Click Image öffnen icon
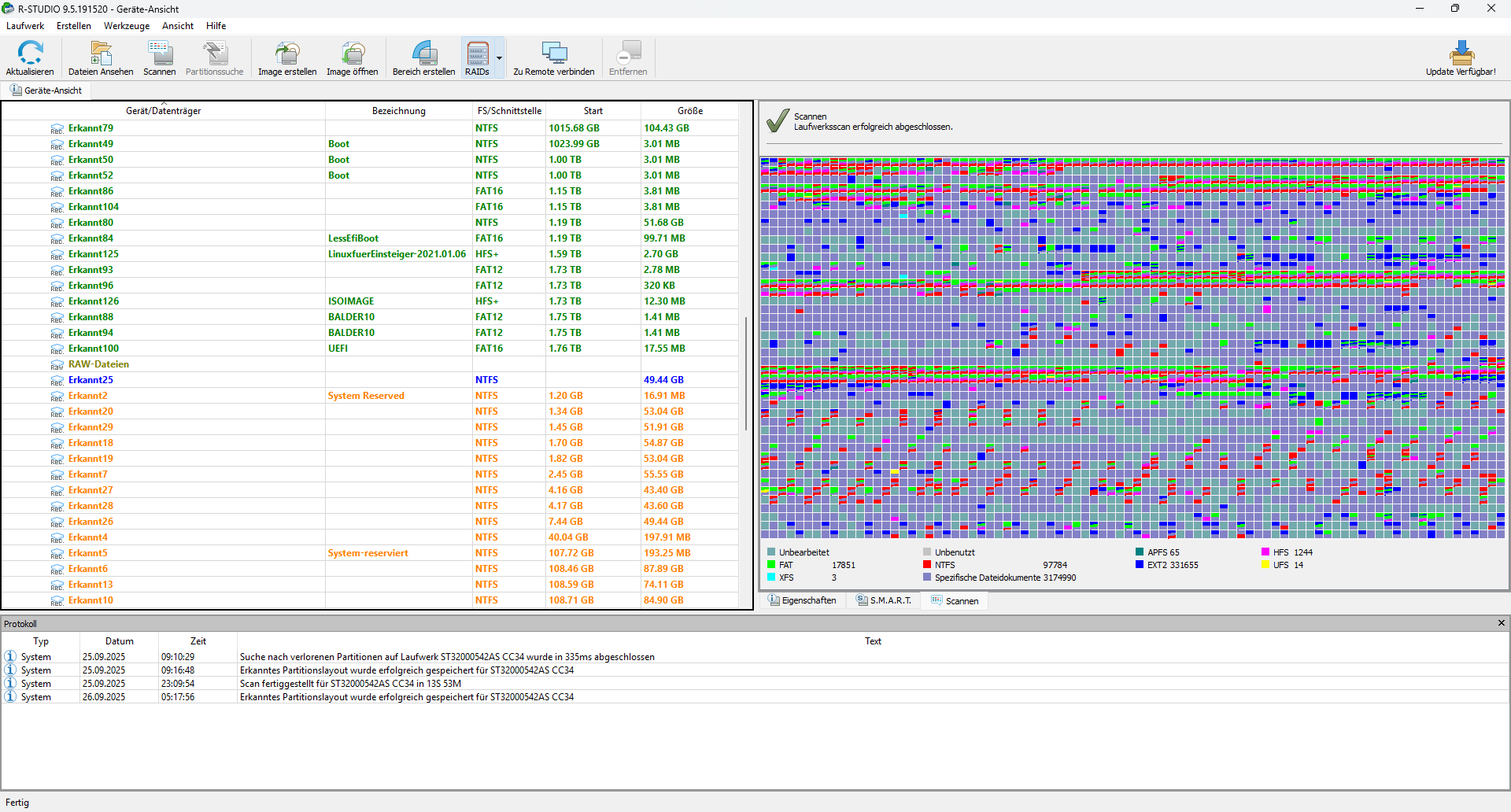 click(353, 54)
